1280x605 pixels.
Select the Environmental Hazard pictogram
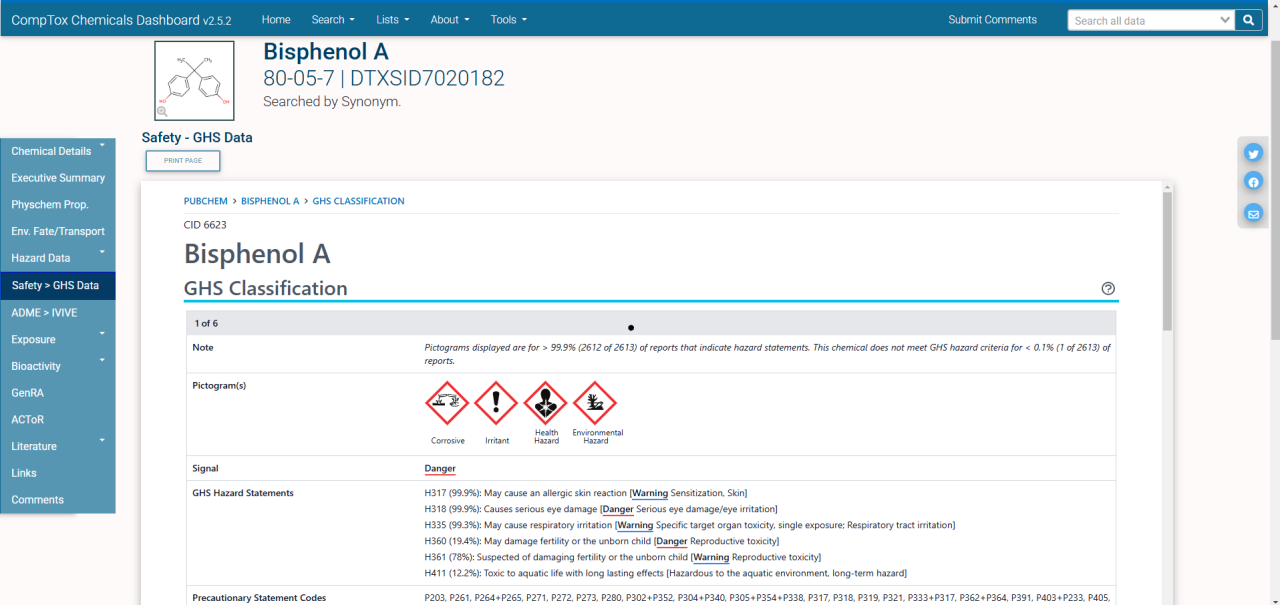pos(596,404)
